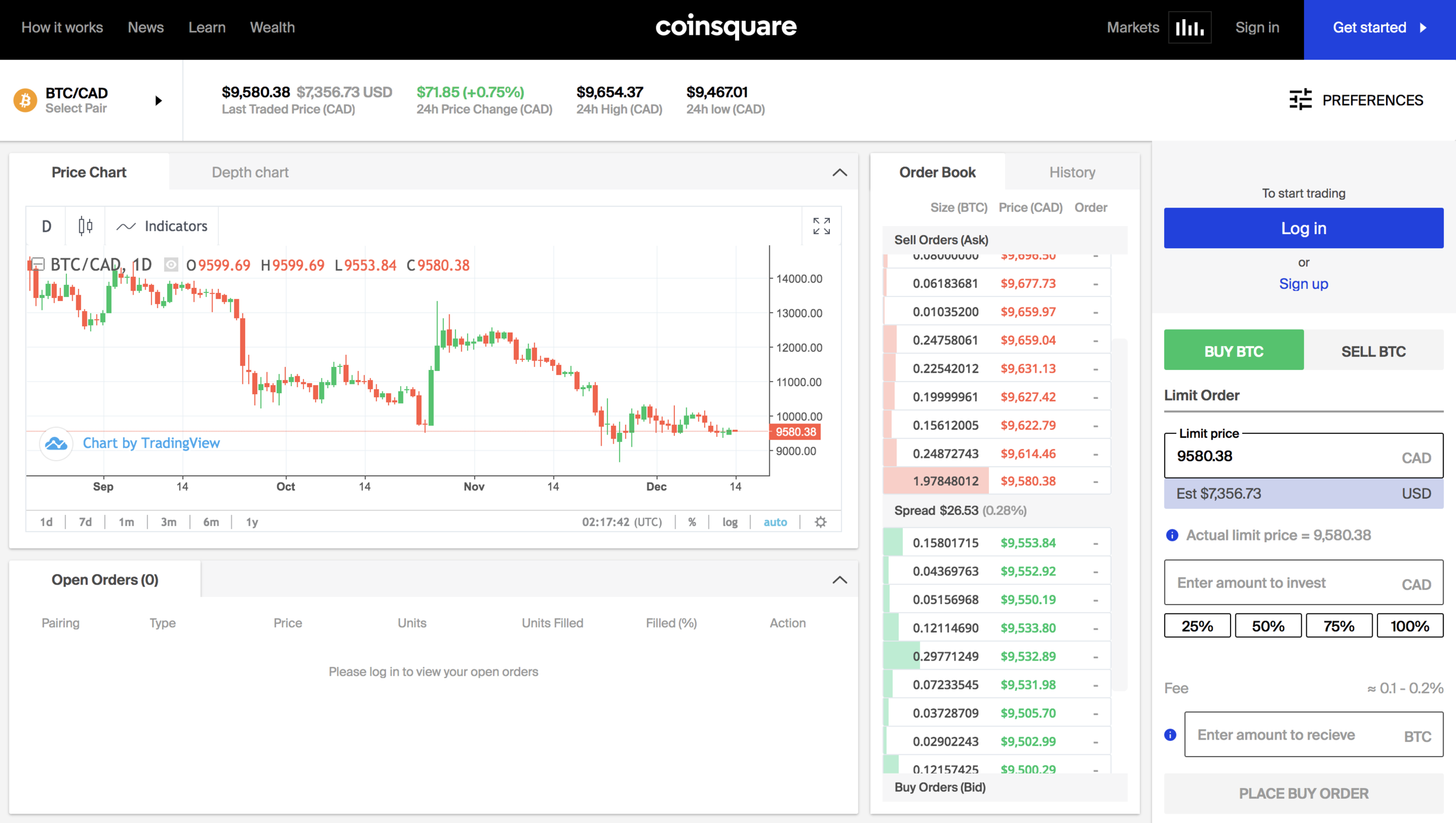The image size is (1456, 823).
Task: Click the info icon beside amount to receive
Action: [1170, 735]
